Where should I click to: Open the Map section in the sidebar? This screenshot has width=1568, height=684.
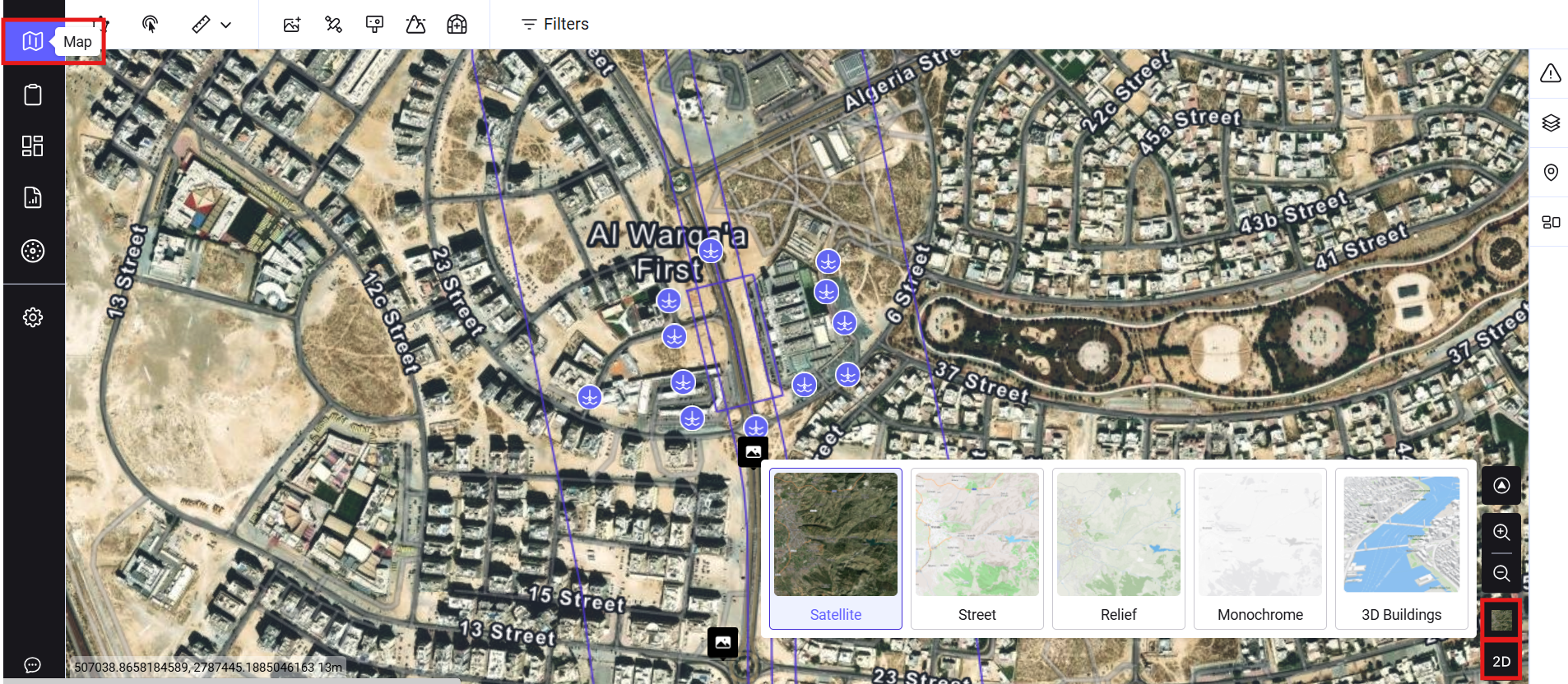coord(33,41)
